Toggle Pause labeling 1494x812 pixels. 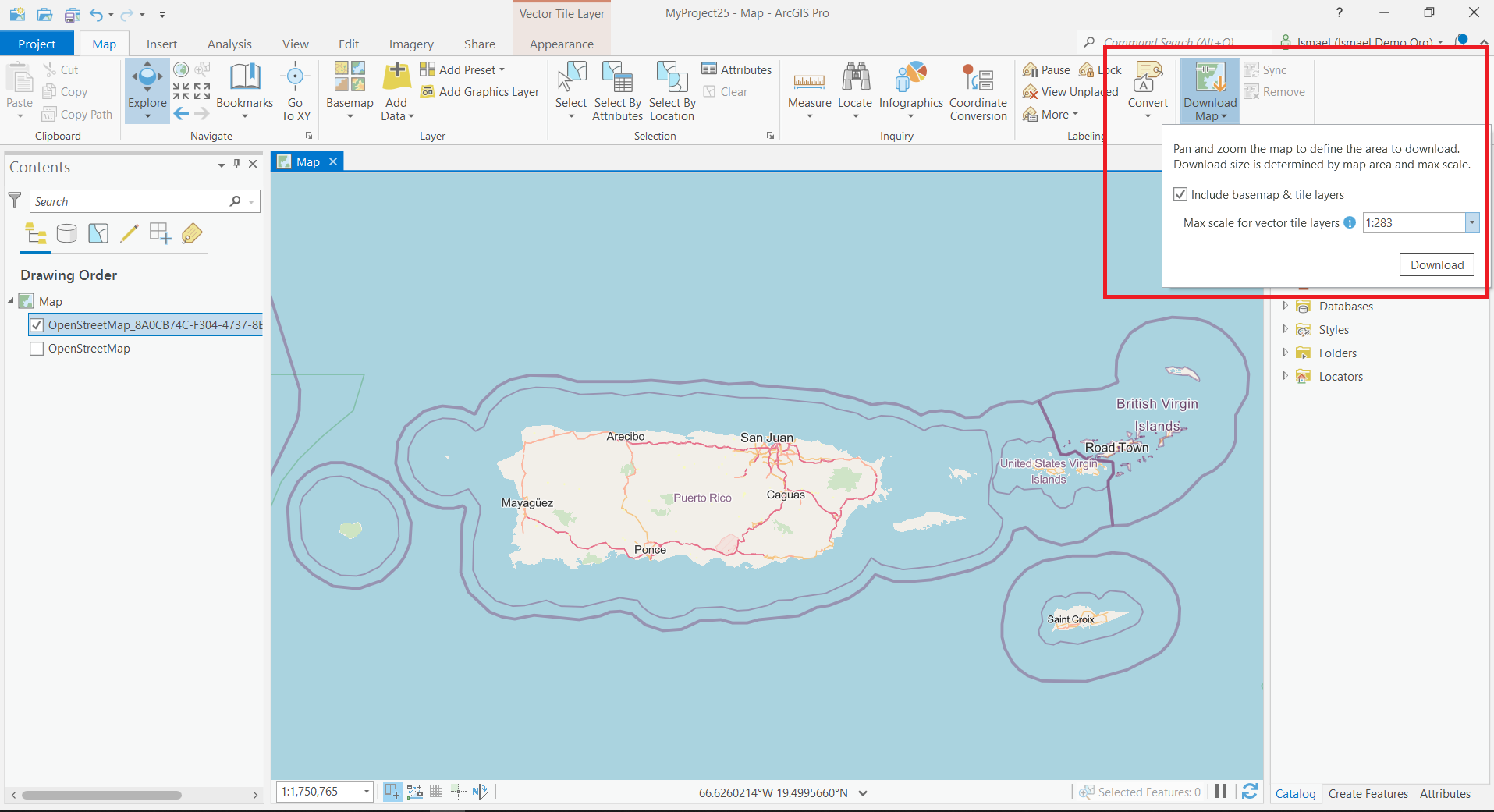point(1047,70)
